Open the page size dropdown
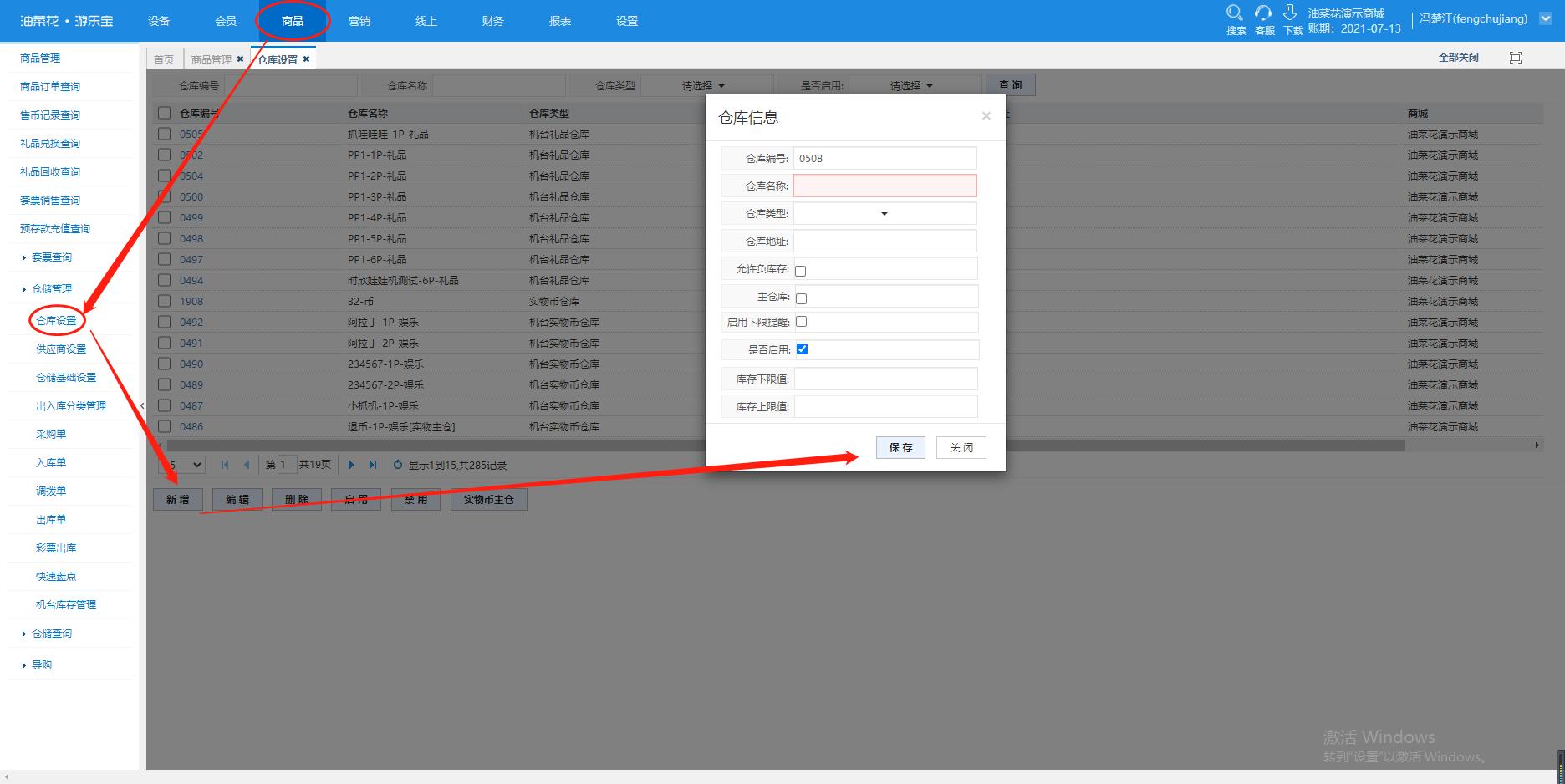The width and height of the screenshot is (1565, 784). [x=182, y=465]
